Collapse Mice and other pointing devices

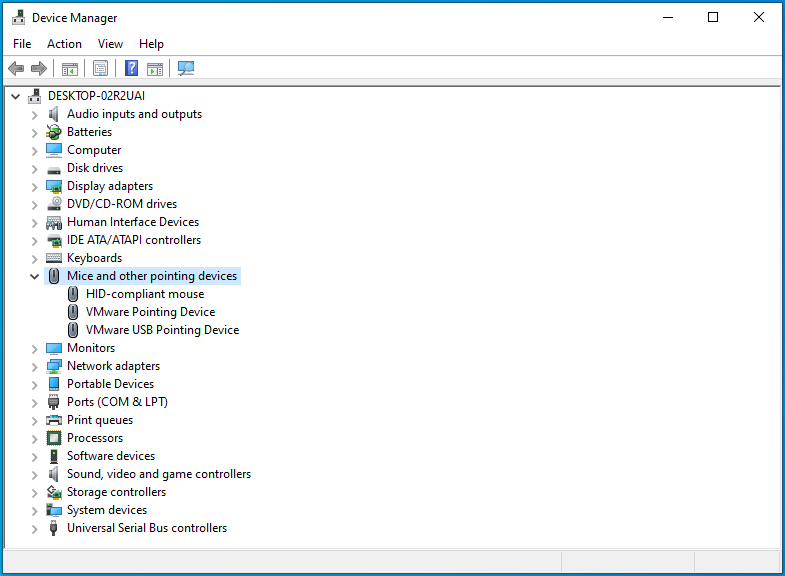click(34, 276)
